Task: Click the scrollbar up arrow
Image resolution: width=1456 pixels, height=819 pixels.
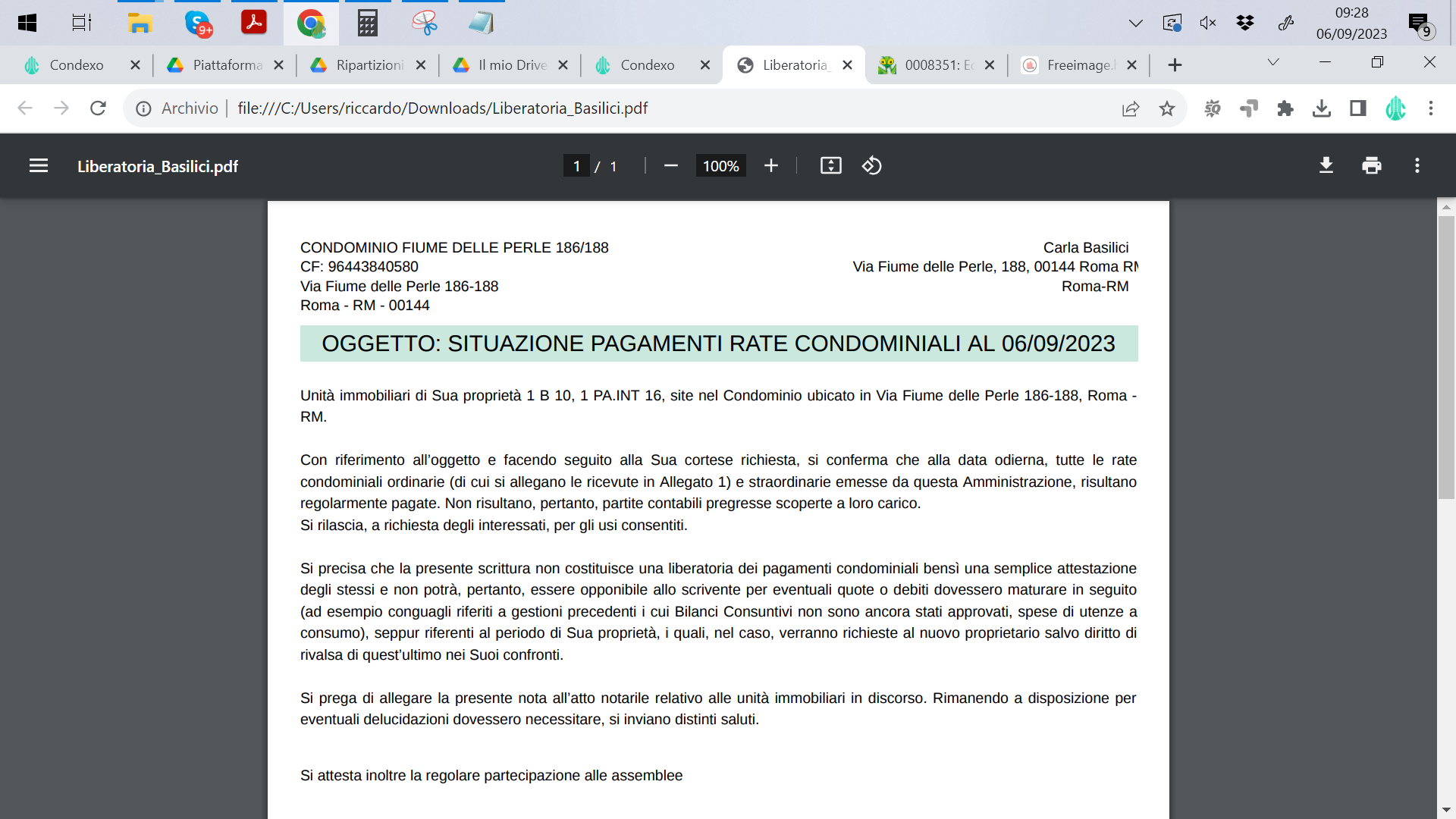Action: [x=1446, y=207]
